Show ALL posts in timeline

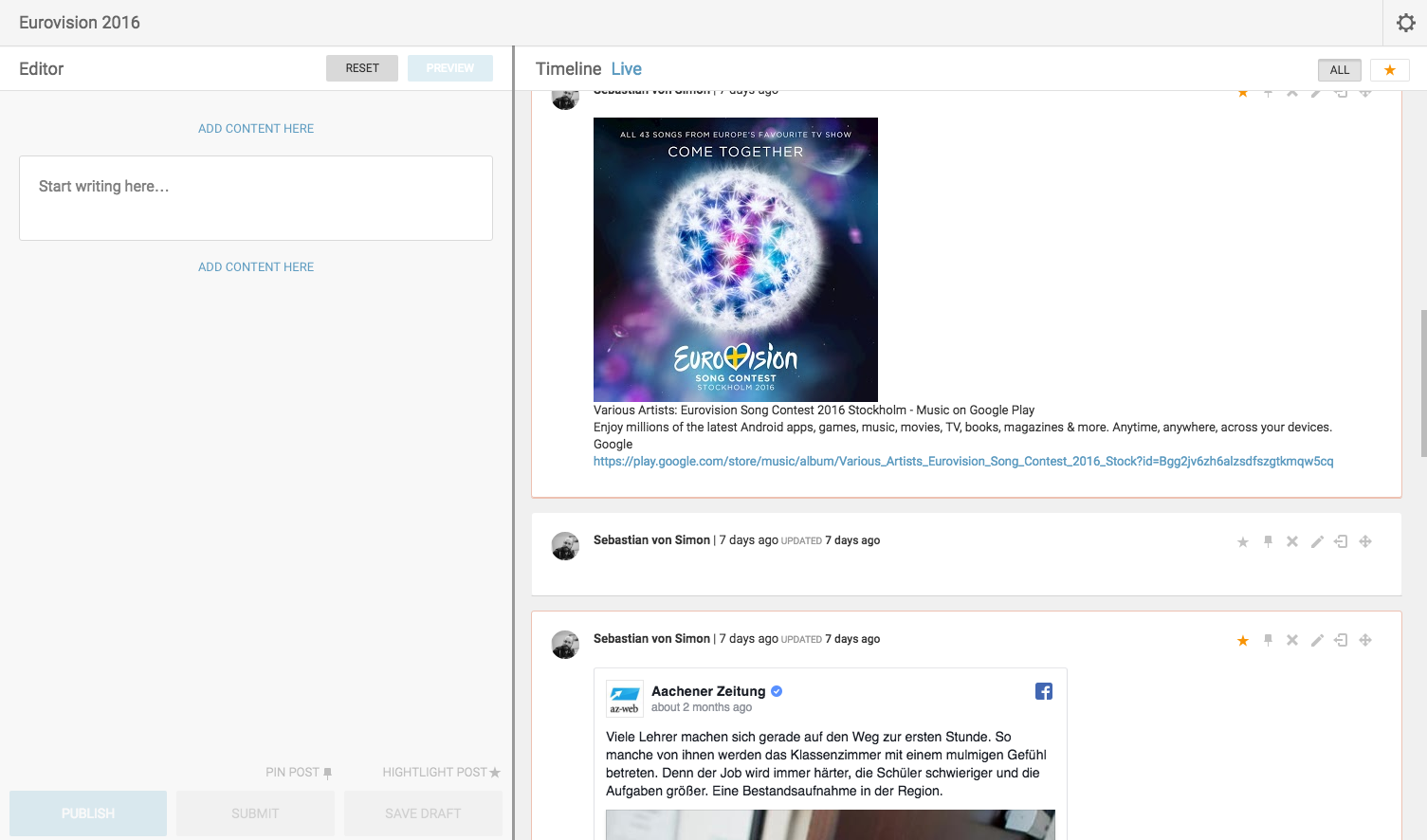tap(1340, 70)
